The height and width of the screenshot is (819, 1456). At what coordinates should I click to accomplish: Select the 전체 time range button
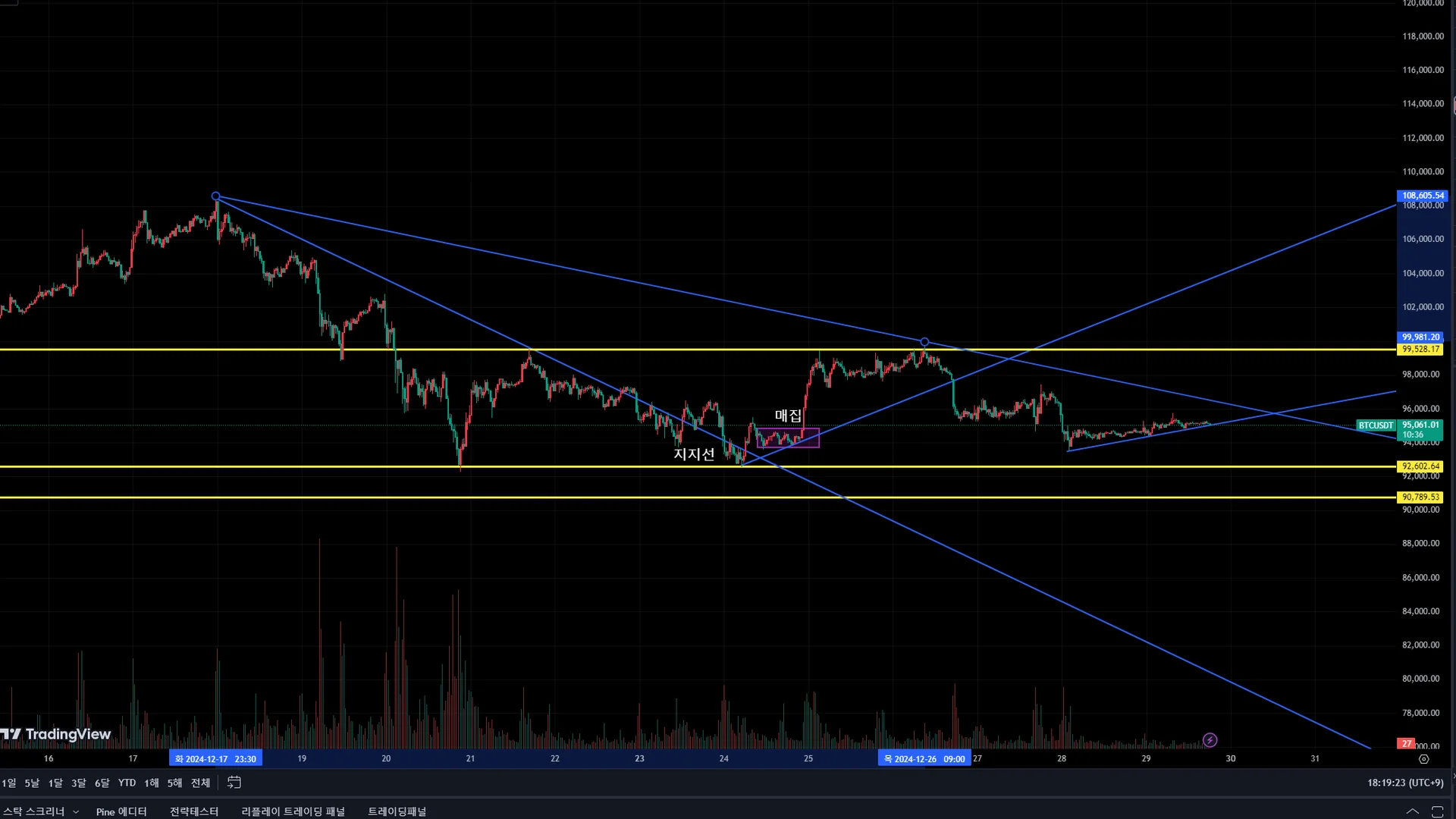click(200, 783)
